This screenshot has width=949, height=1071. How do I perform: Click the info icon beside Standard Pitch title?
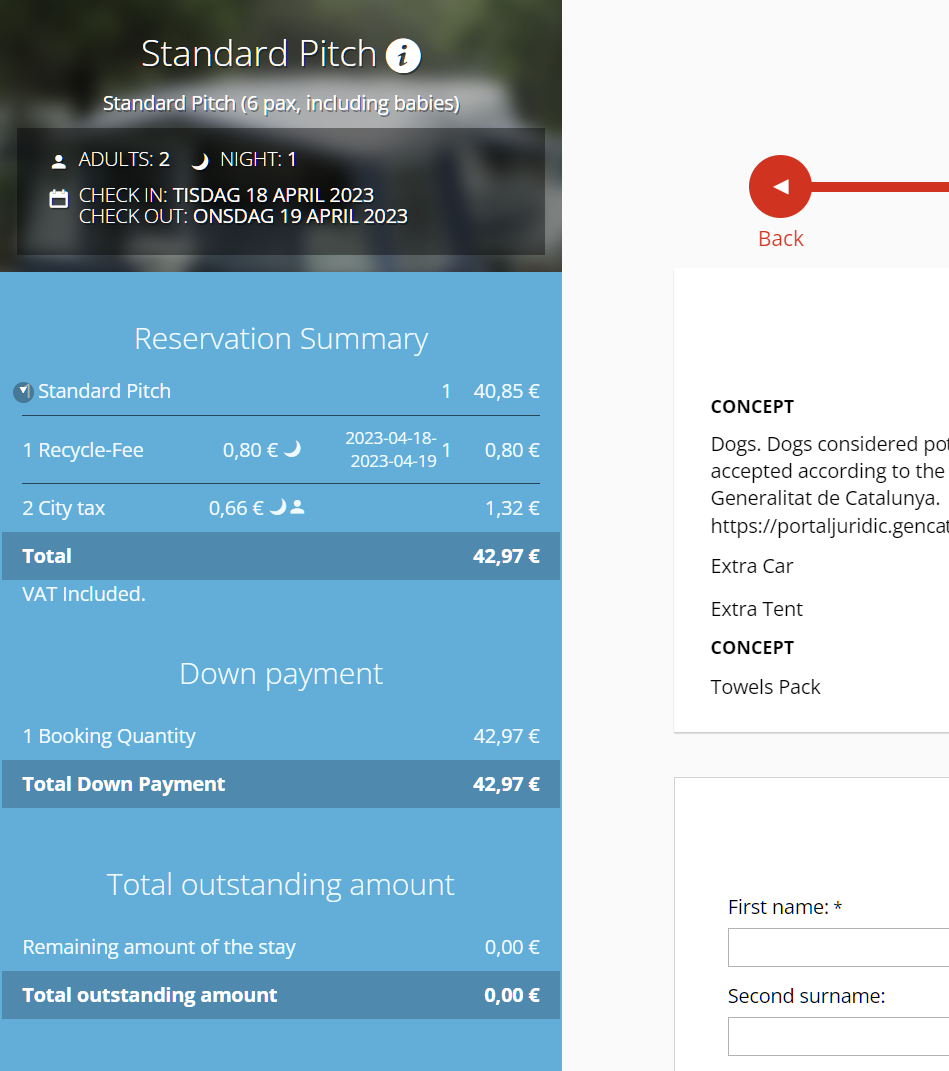click(x=403, y=55)
